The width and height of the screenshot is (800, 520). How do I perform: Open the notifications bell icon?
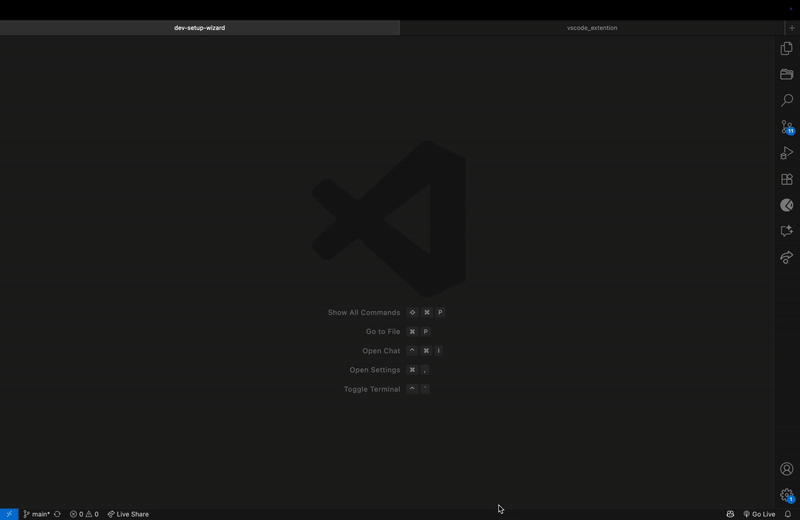click(788, 514)
